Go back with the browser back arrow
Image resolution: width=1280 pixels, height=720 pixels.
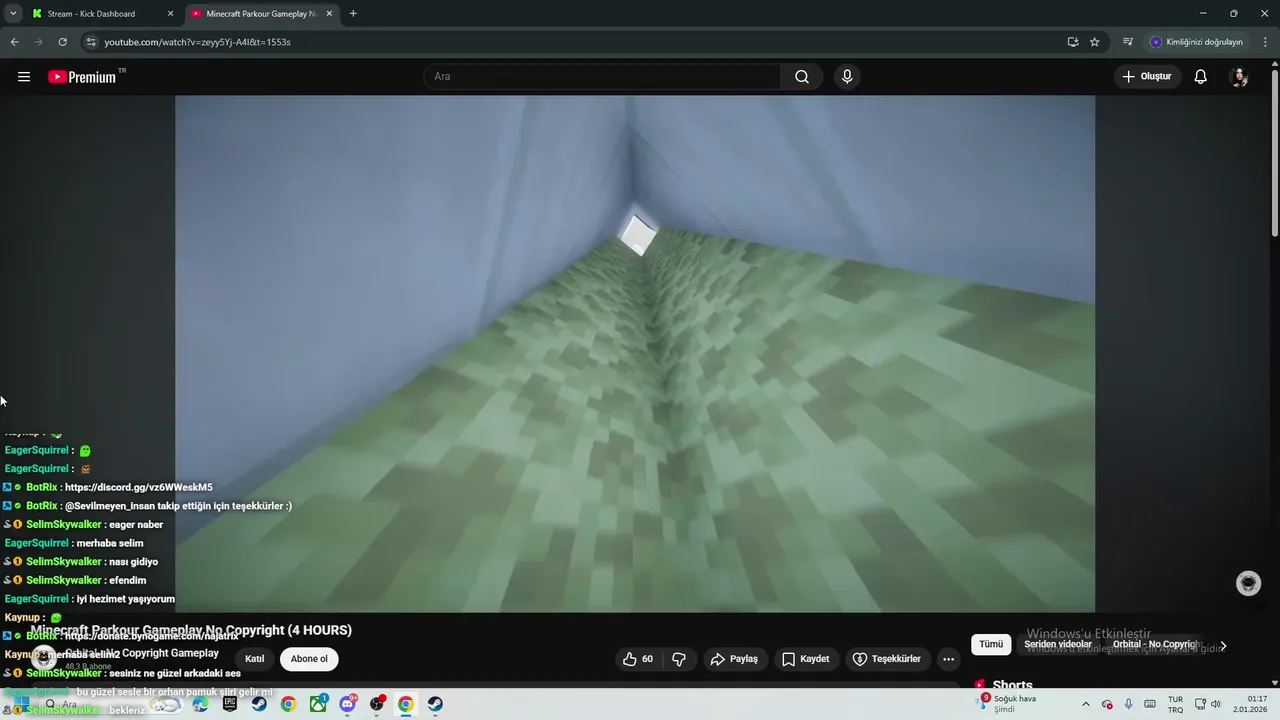click(14, 42)
